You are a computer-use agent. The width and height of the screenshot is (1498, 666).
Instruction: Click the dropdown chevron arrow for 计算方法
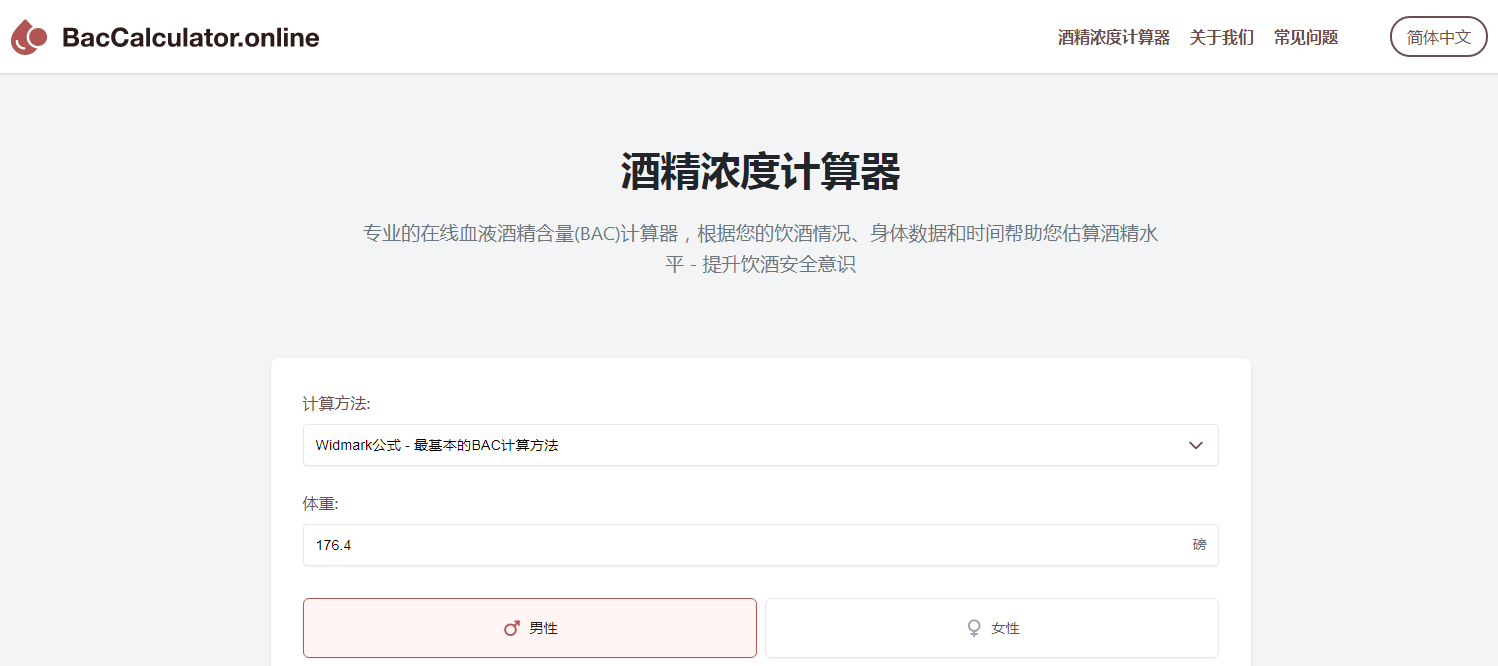coord(1195,445)
